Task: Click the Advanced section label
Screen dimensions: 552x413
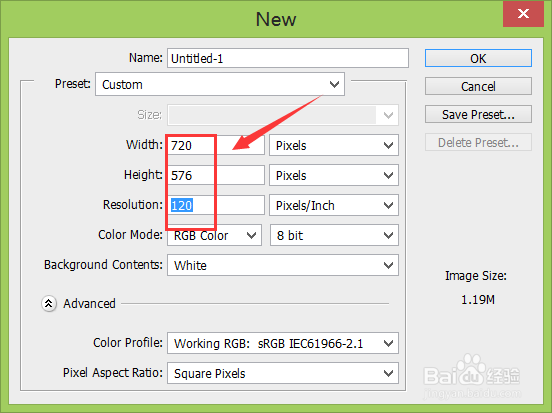Action: click(89, 304)
